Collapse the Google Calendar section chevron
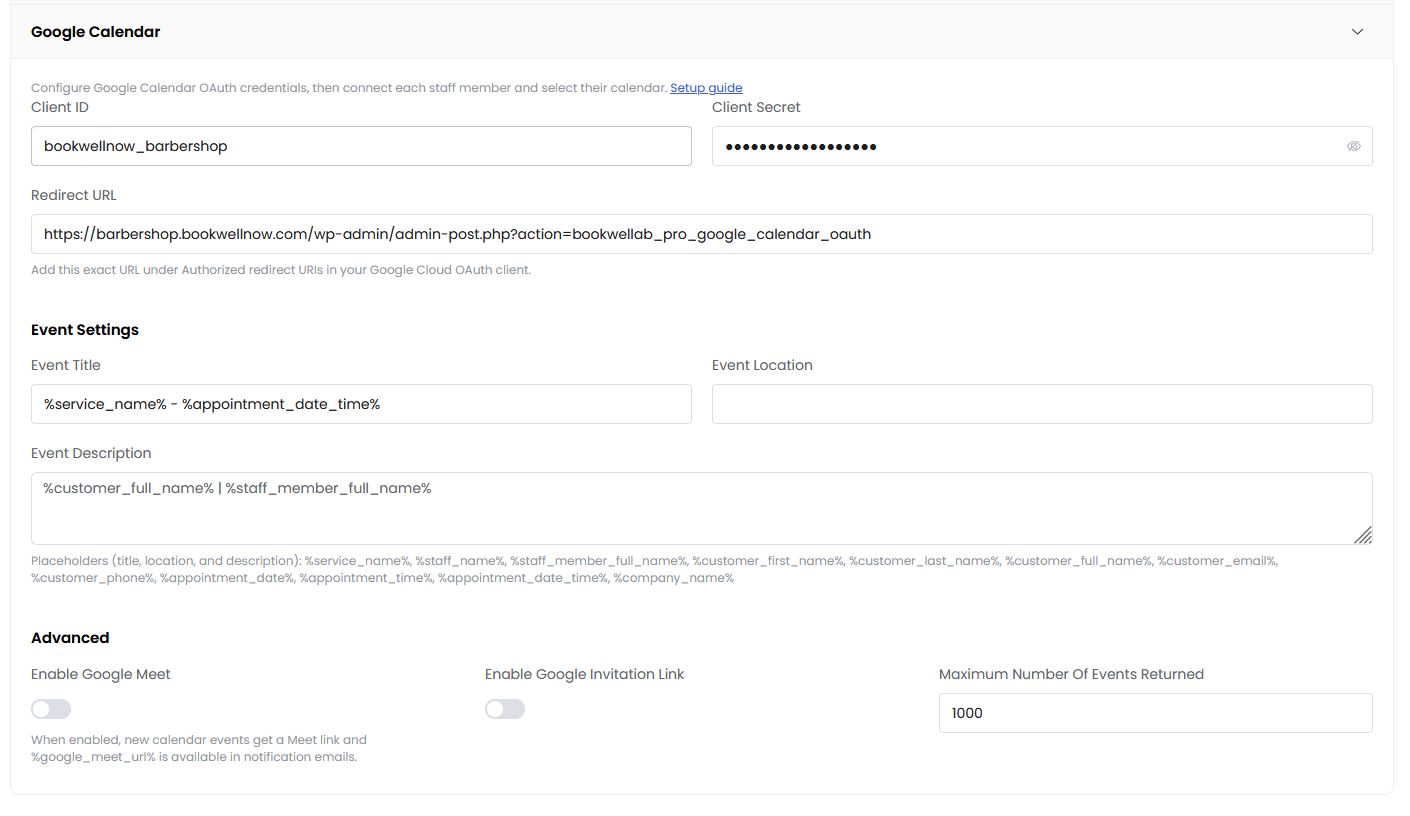1410x816 pixels. (x=1357, y=32)
